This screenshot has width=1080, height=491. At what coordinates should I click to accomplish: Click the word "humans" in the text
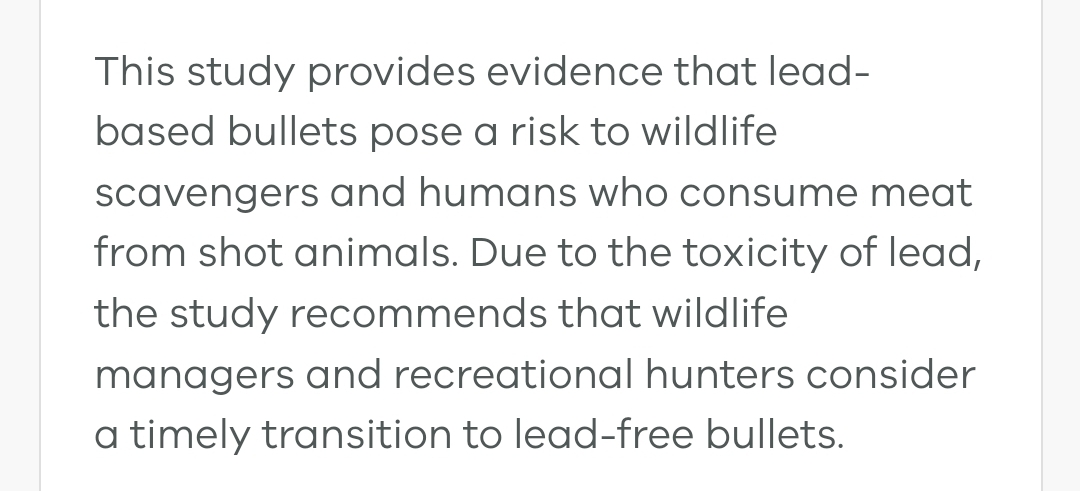pos(497,192)
